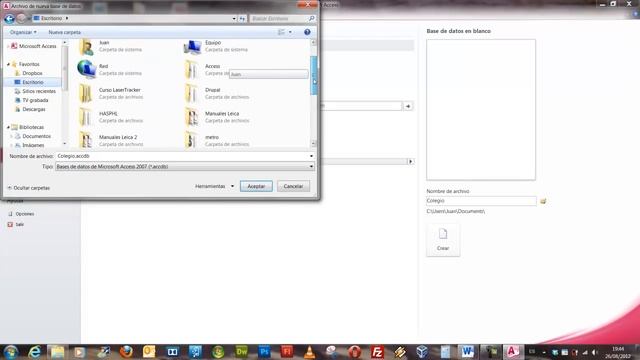Click the Aceptar button
Viewport: 640px width, 360px height.
[256, 186]
